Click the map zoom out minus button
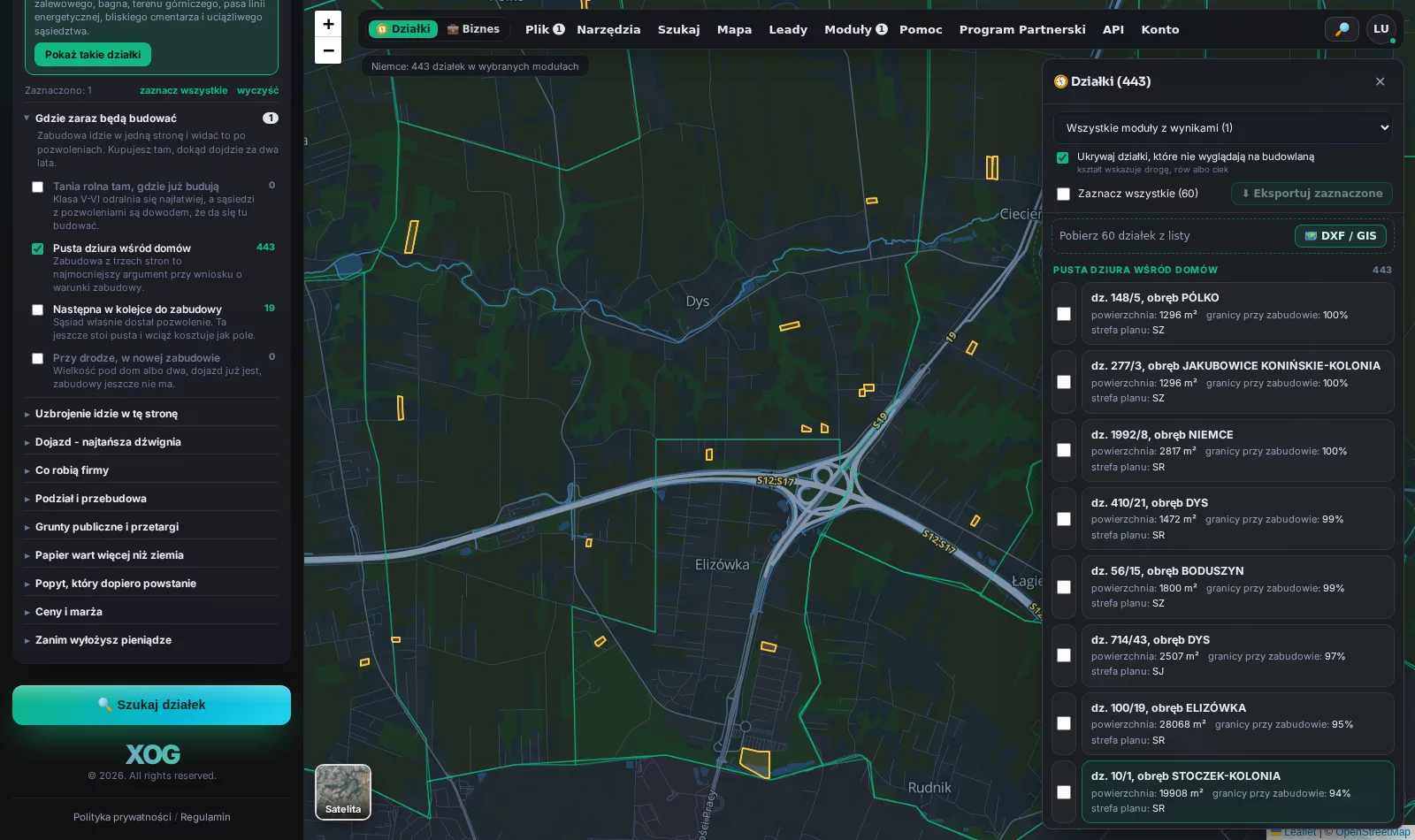Image resolution: width=1415 pixels, height=840 pixels. pyautogui.click(x=328, y=50)
